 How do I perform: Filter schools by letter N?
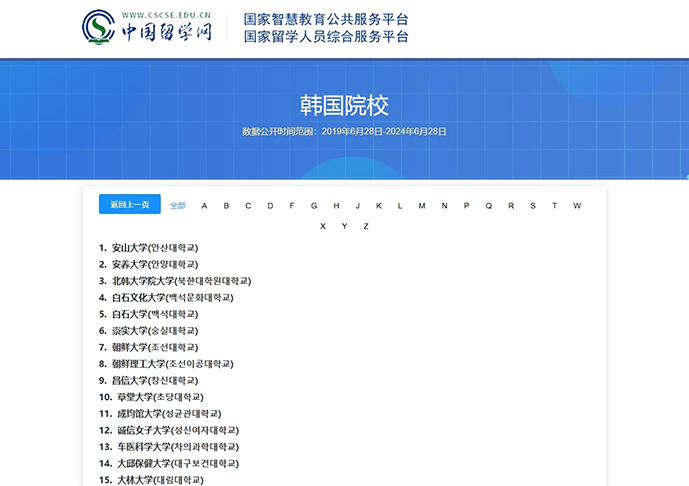pyautogui.click(x=444, y=206)
